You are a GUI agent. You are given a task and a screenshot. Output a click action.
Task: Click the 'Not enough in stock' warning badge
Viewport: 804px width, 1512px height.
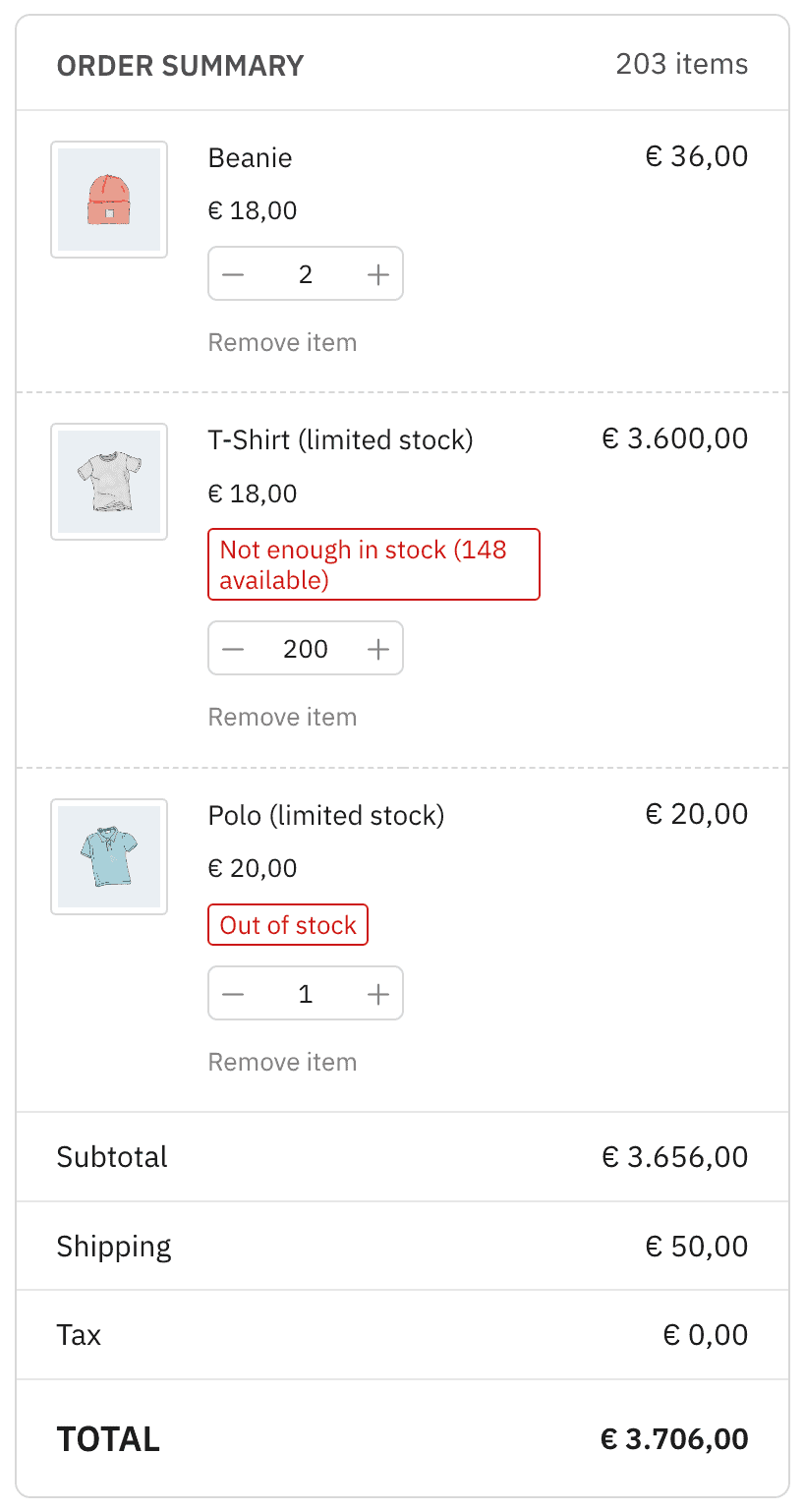(373, 564)
